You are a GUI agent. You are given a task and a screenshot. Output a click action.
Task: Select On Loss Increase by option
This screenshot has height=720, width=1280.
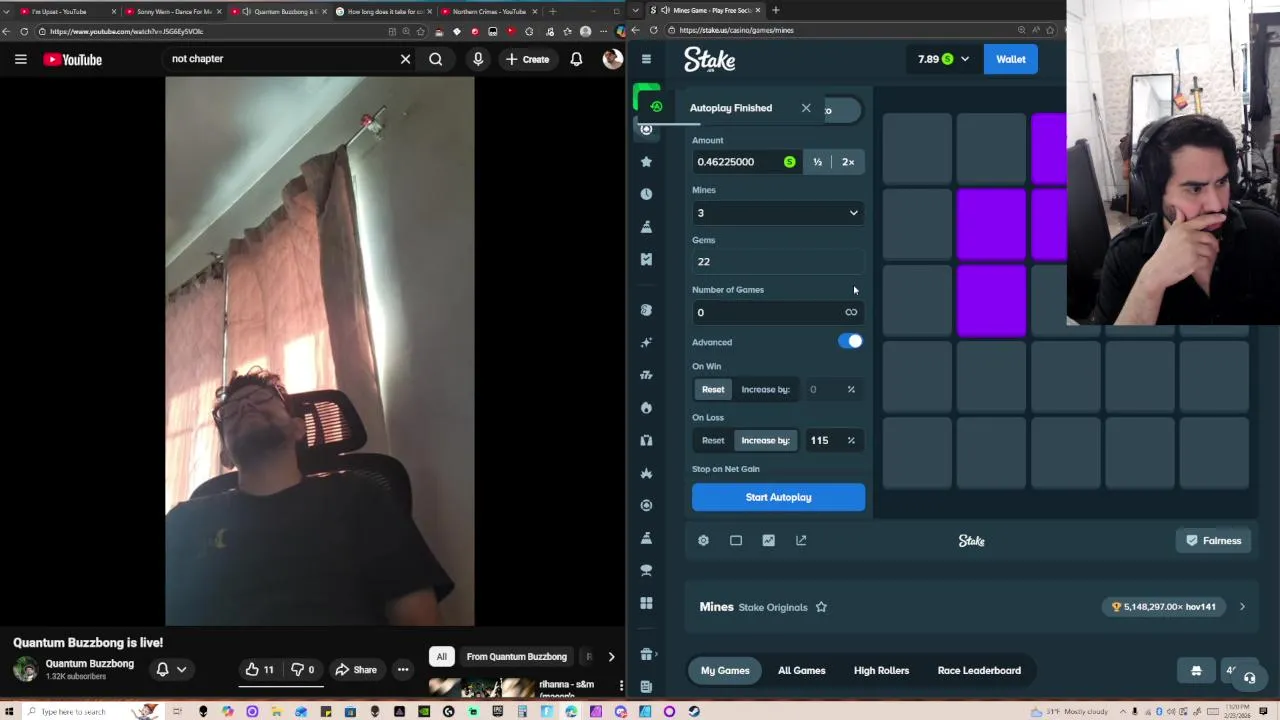pos(765,440)
